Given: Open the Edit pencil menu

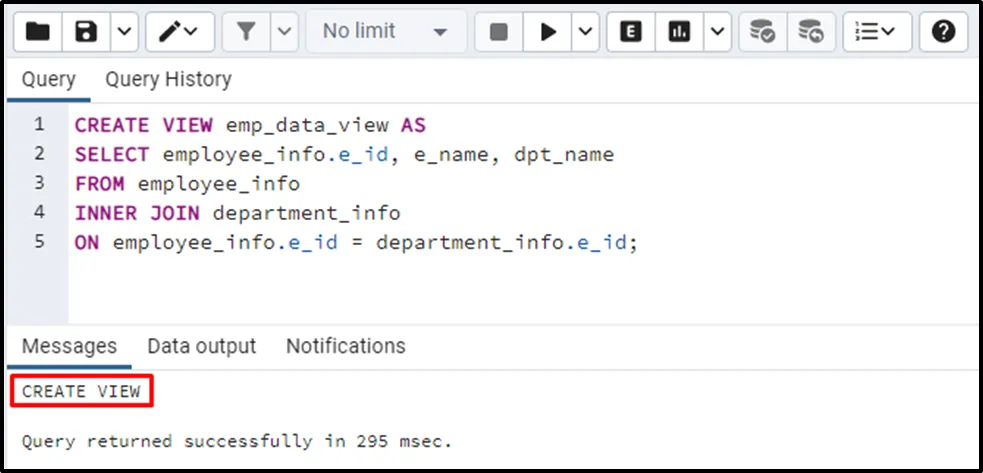Looking at the screenshot, I should tap(179, 32).
